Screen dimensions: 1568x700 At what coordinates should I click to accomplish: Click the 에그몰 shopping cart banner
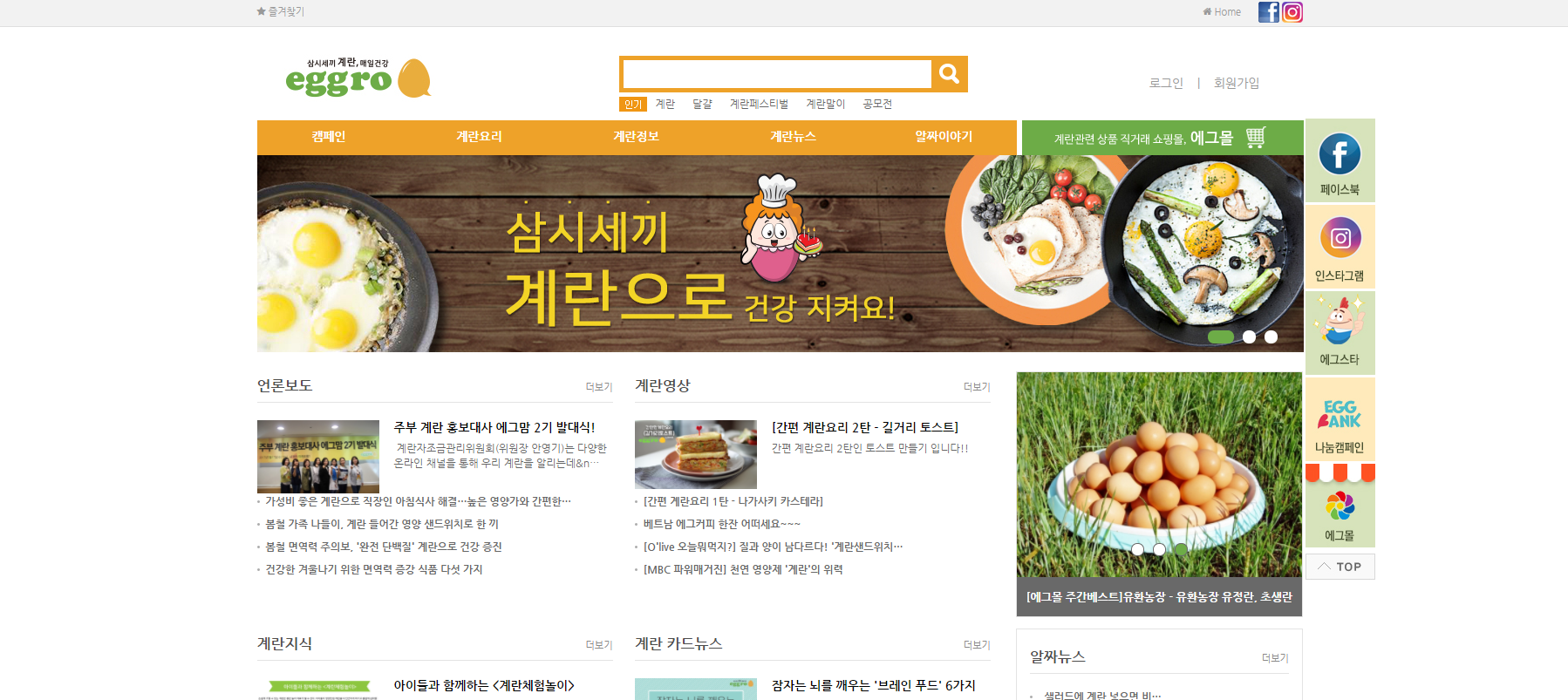pyautogui.click(x=1162, y=138)
